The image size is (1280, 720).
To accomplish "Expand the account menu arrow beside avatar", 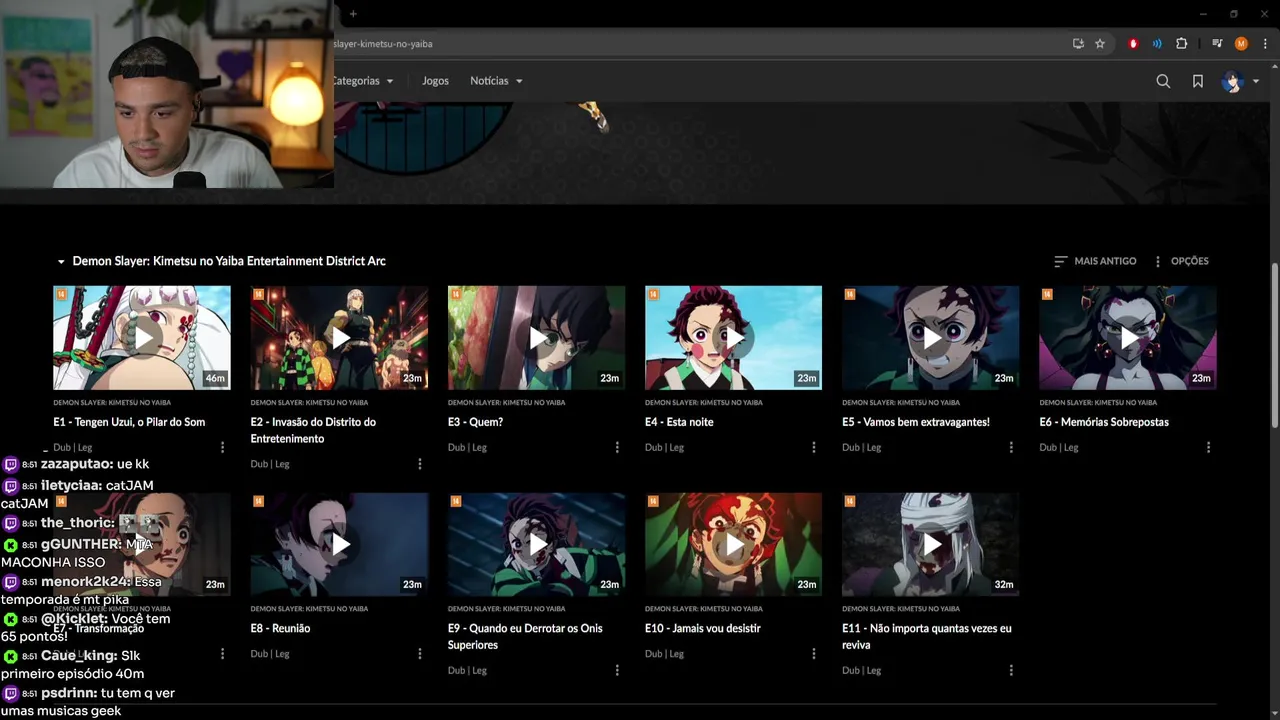I will 1256,81.
